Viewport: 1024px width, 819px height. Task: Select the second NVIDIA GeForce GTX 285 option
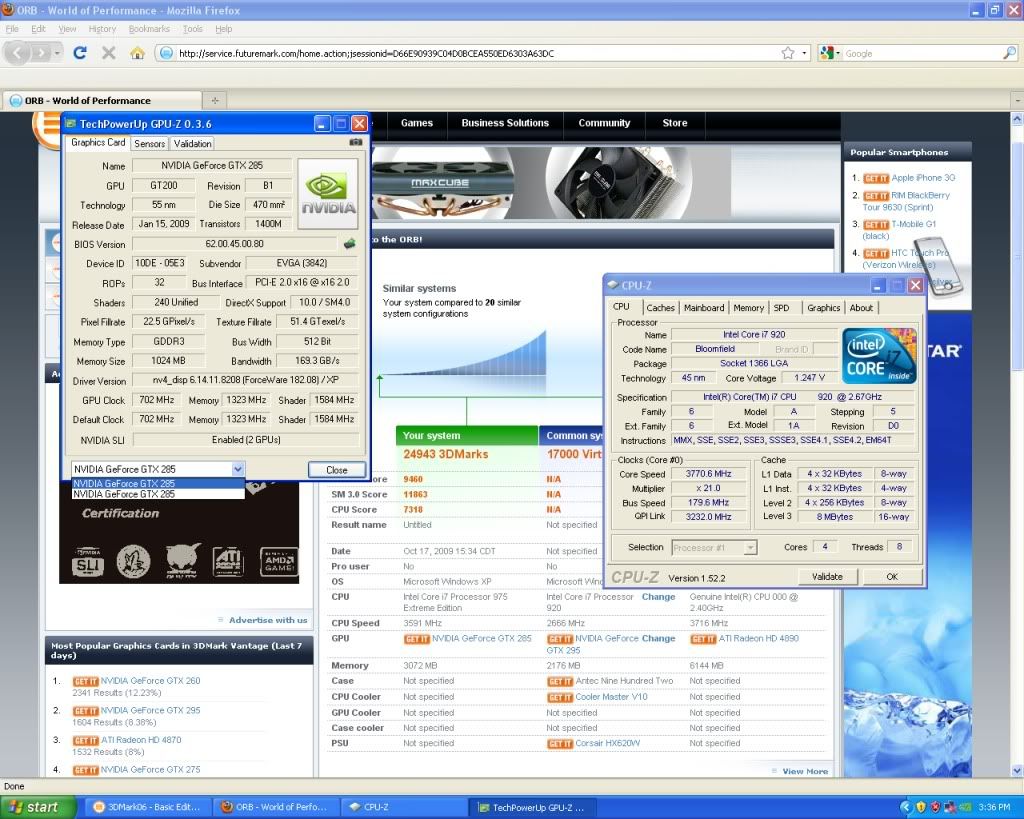click(157, 494)
